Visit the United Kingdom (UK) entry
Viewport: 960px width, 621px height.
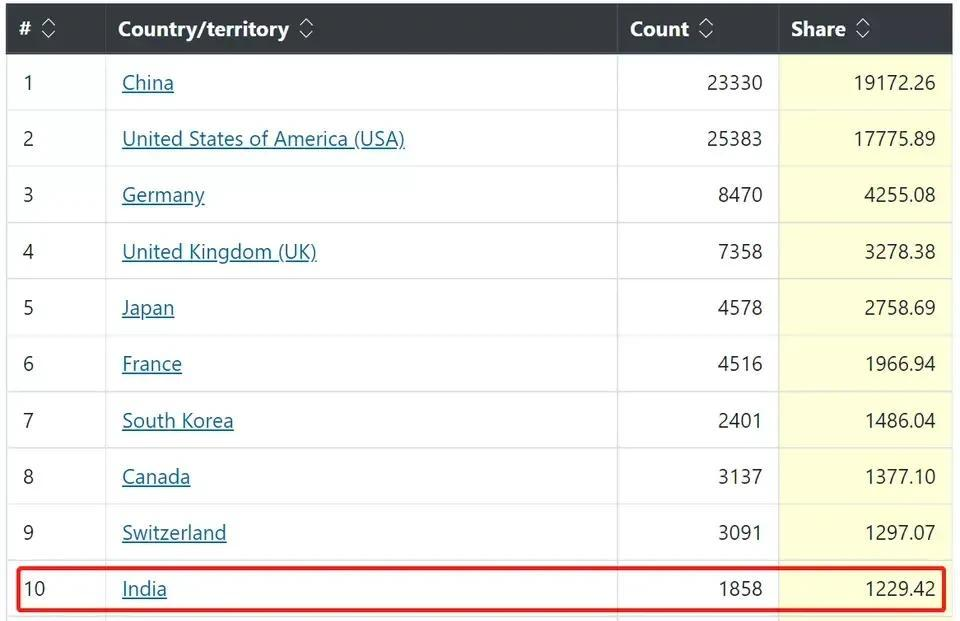tap(219, 252)
